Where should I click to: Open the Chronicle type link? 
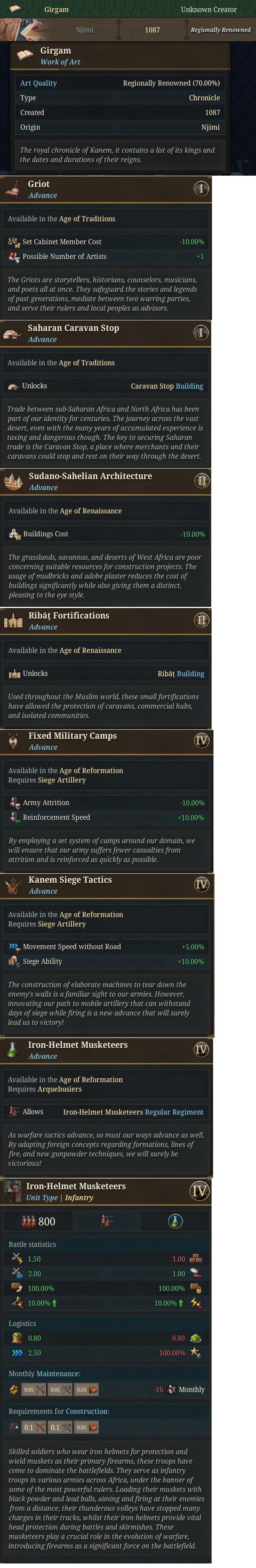coord(204,97)
